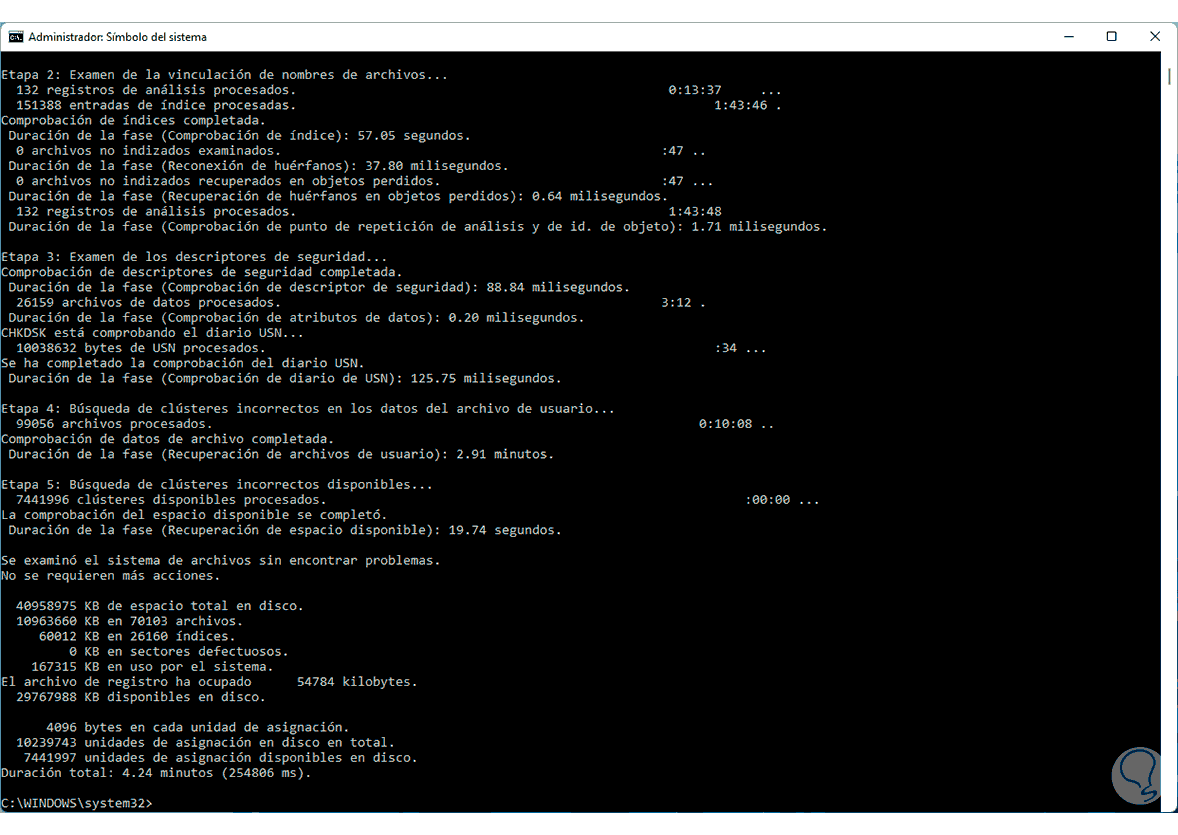1178x835 pixels.
Task: Click 'Comprobación de datos de archivo completada.' line
Action: coord(168,439)
